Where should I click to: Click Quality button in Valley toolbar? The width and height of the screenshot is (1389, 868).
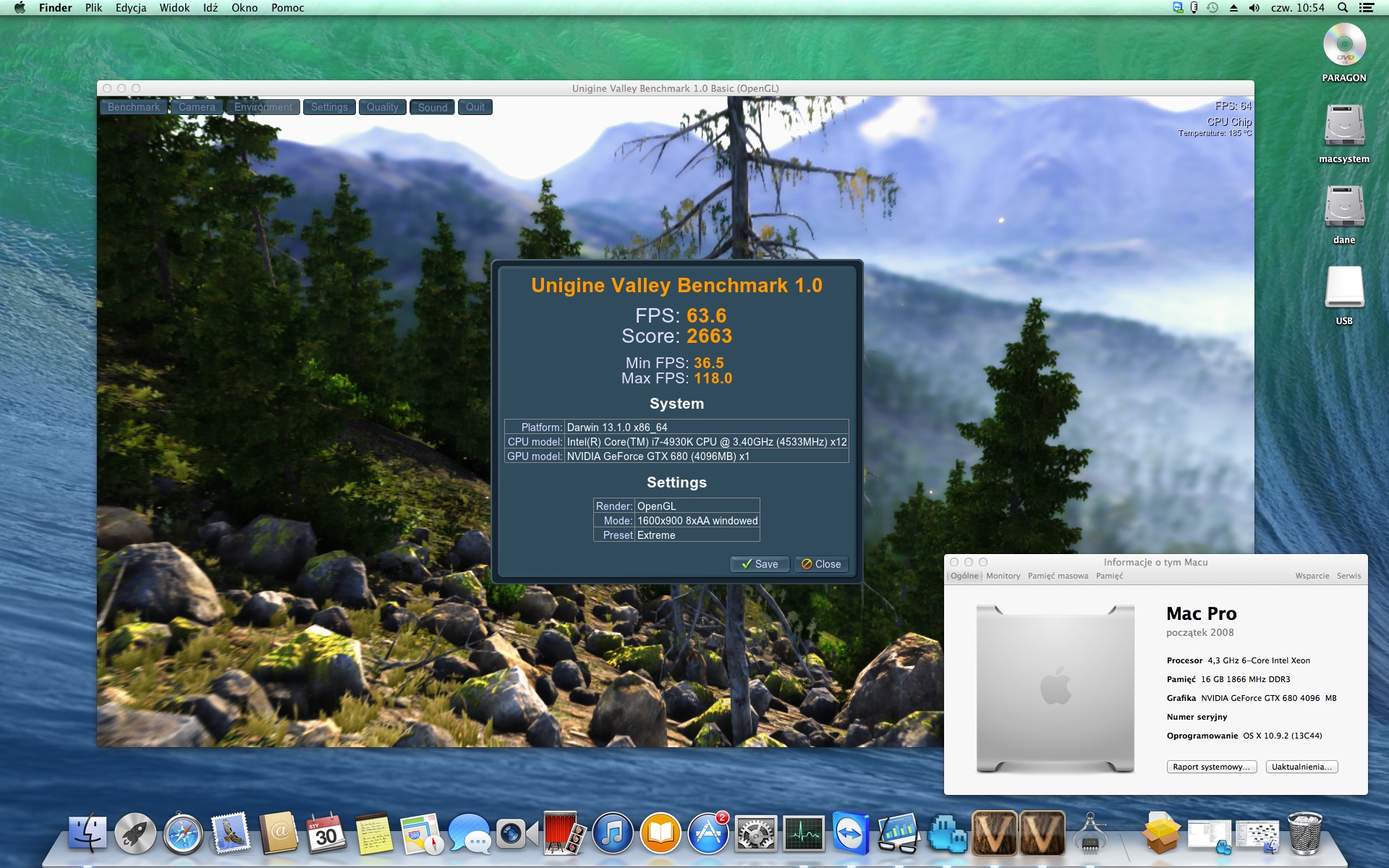tap(383, 107)
